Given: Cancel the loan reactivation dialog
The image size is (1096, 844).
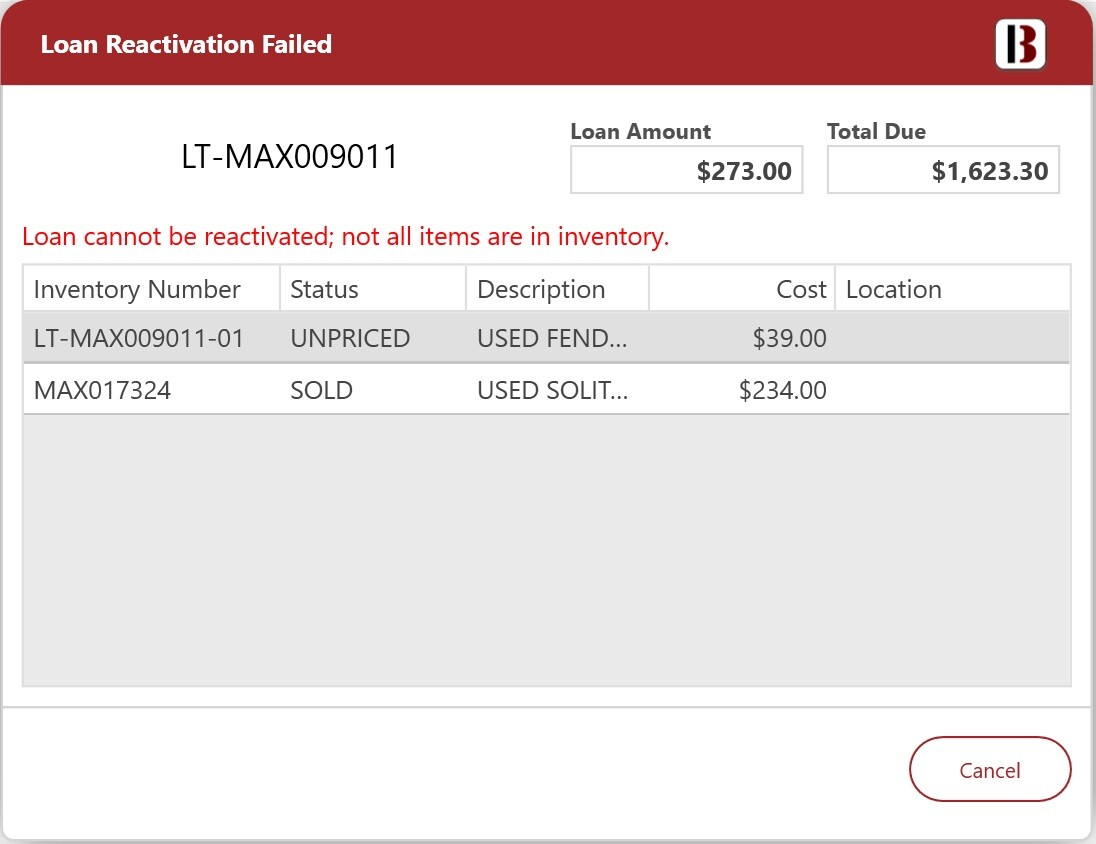Looking at the screenshot, I should pos(990,769).
